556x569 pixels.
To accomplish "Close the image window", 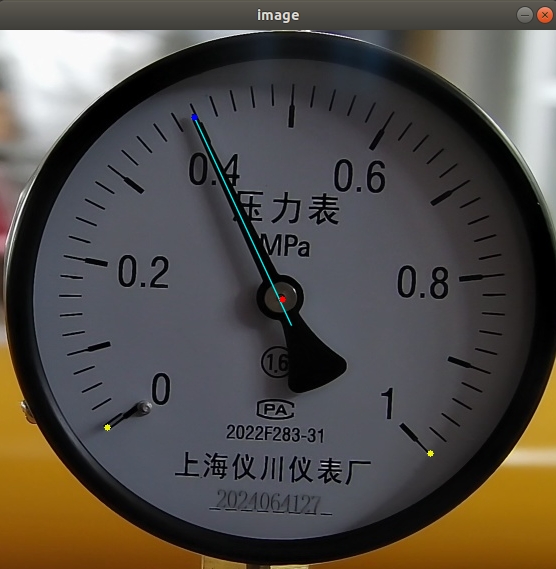I will (544, 15).
